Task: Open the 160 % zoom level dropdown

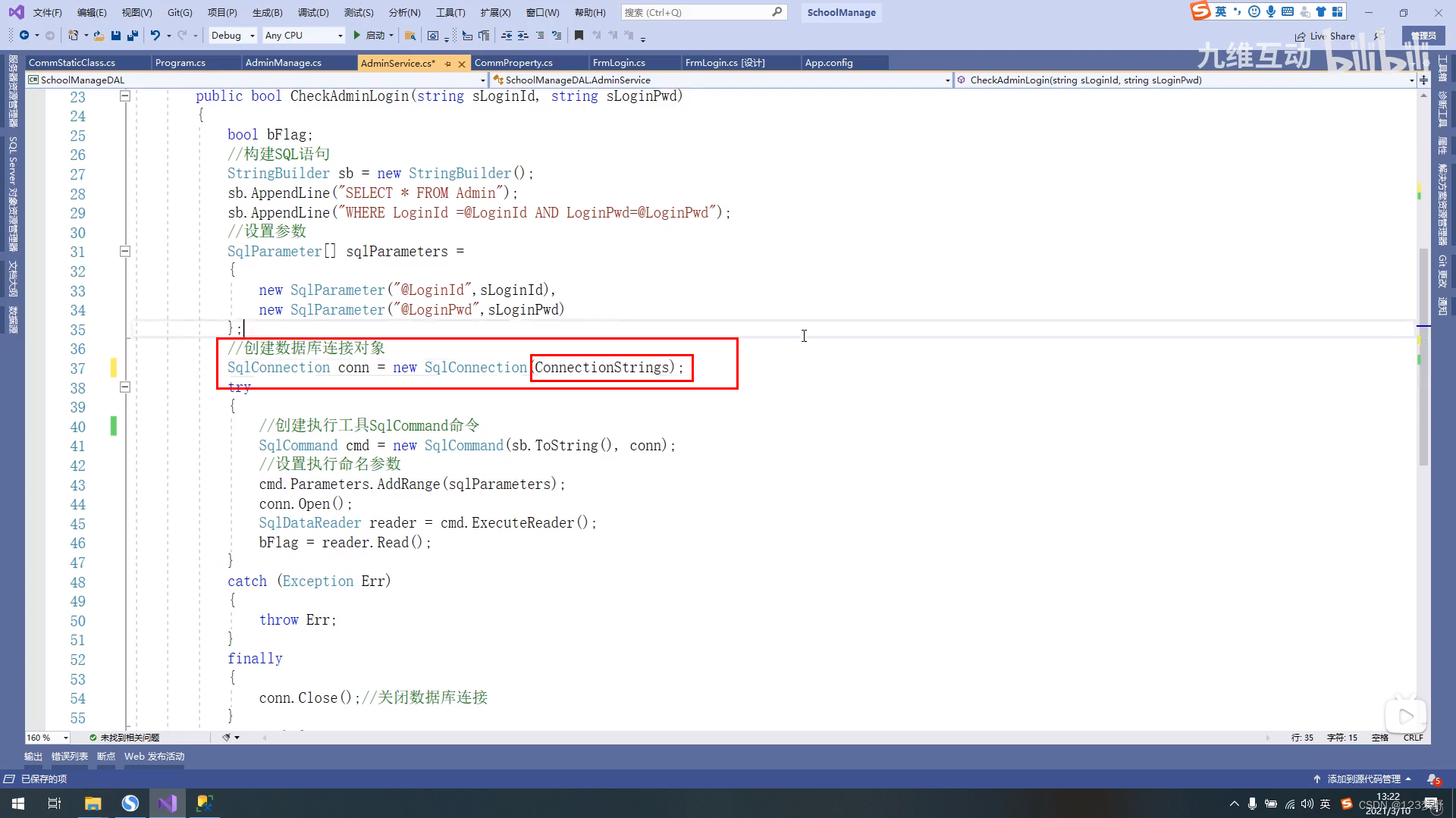Action: pyautogui.click(x=47, y=738)
